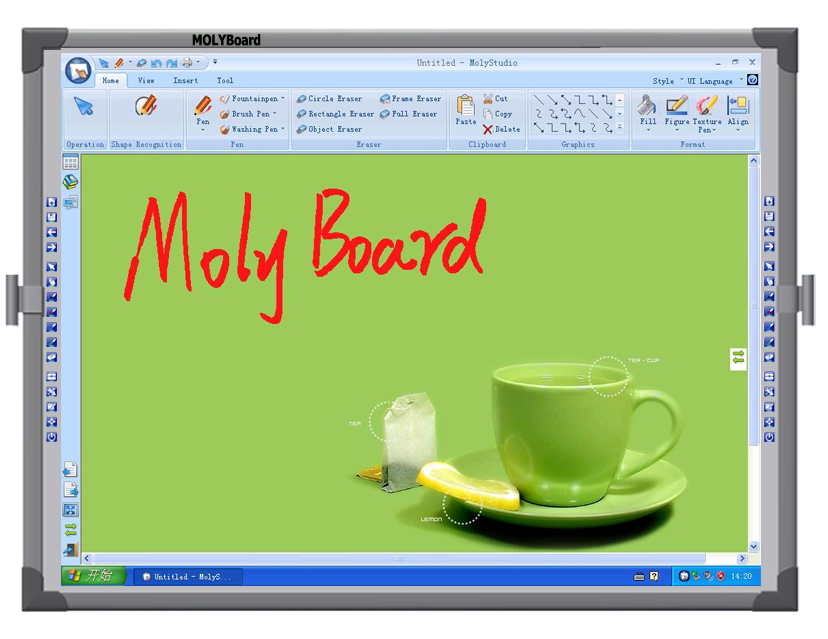Click the Delete button in Clipboard
This screenshot has height=639, width=828.
coord(501,129)
